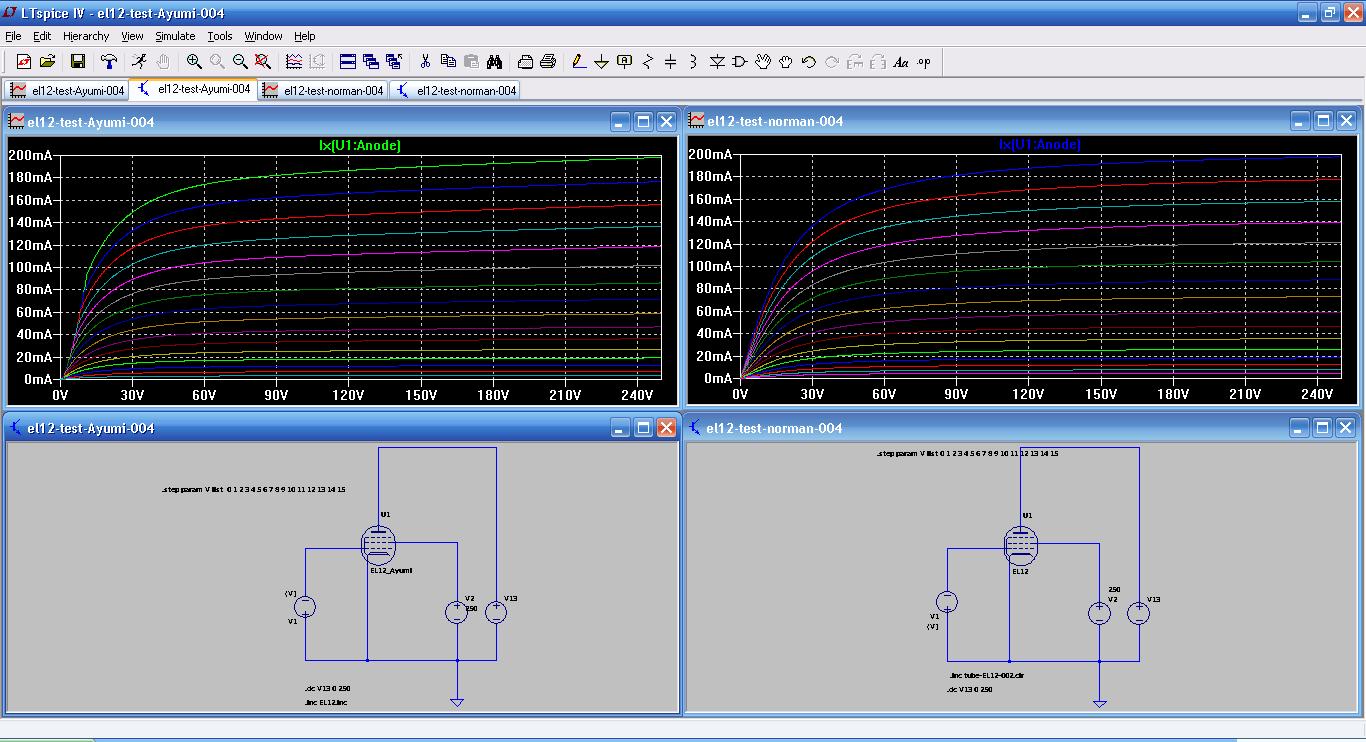
Task: Select the Move open-hand tool
Action: (763, 62)
